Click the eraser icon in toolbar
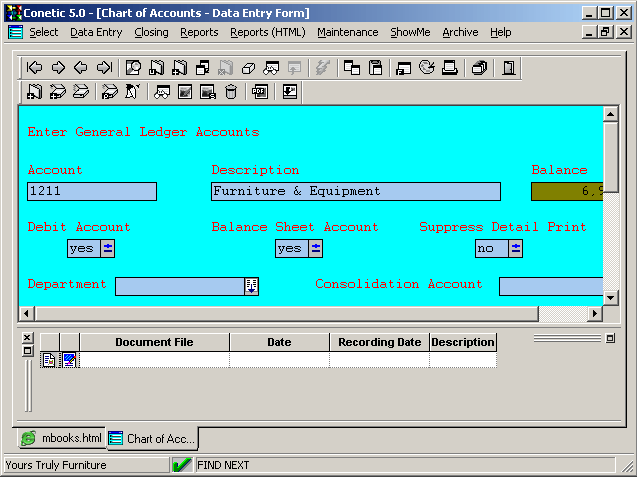The image size is (637, 477). coord(248,68)
